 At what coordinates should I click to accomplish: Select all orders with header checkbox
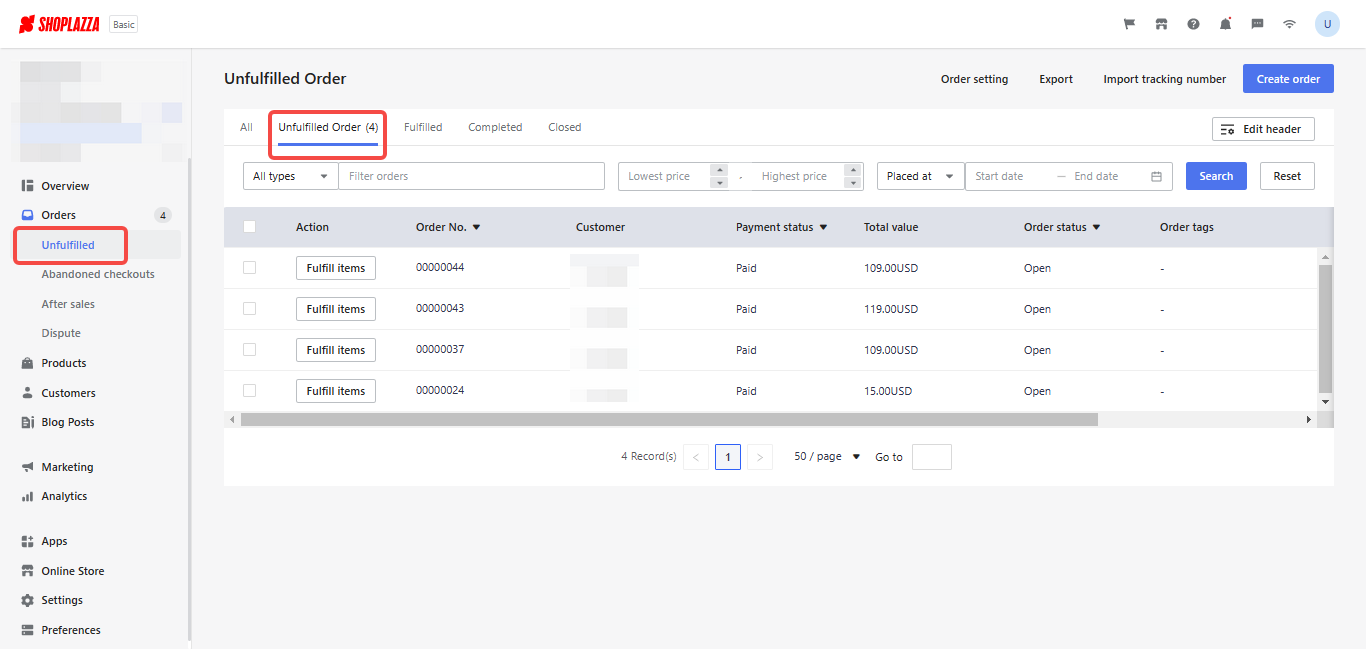click(249, 227)
